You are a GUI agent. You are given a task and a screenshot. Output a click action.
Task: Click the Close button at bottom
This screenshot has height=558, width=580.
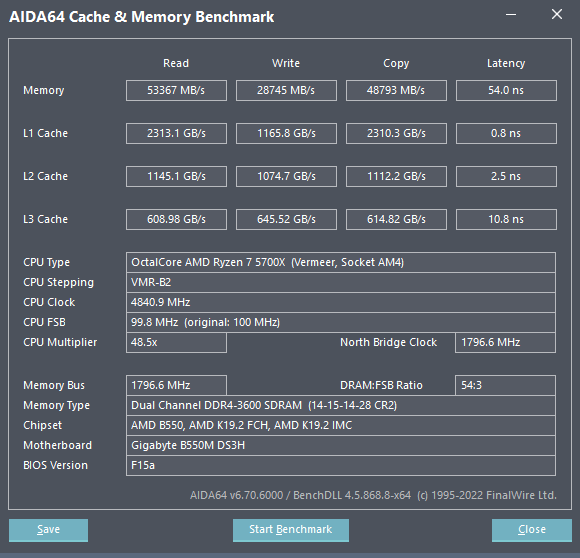532,530
